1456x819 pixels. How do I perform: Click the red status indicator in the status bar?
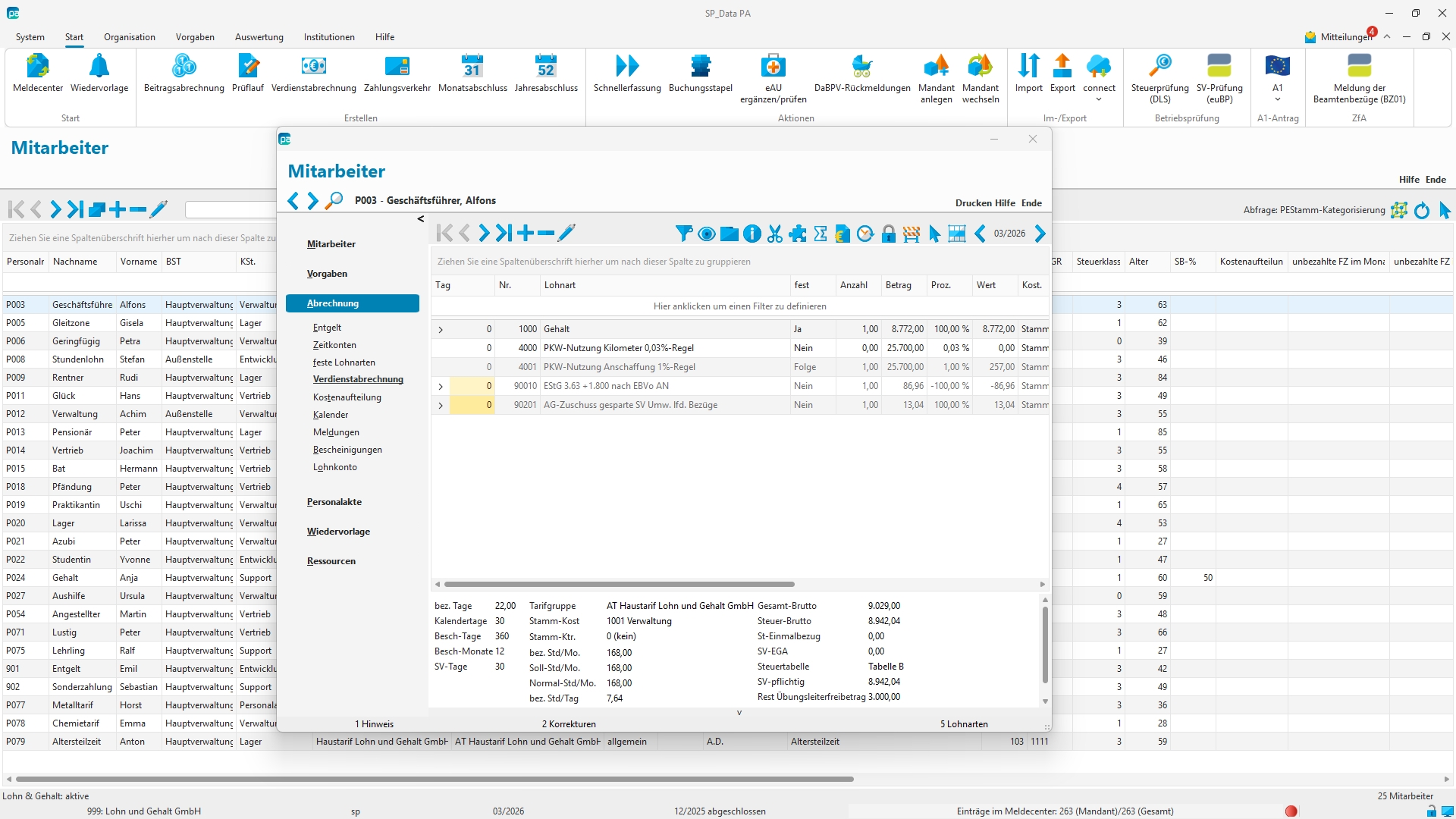point(1291,811)
